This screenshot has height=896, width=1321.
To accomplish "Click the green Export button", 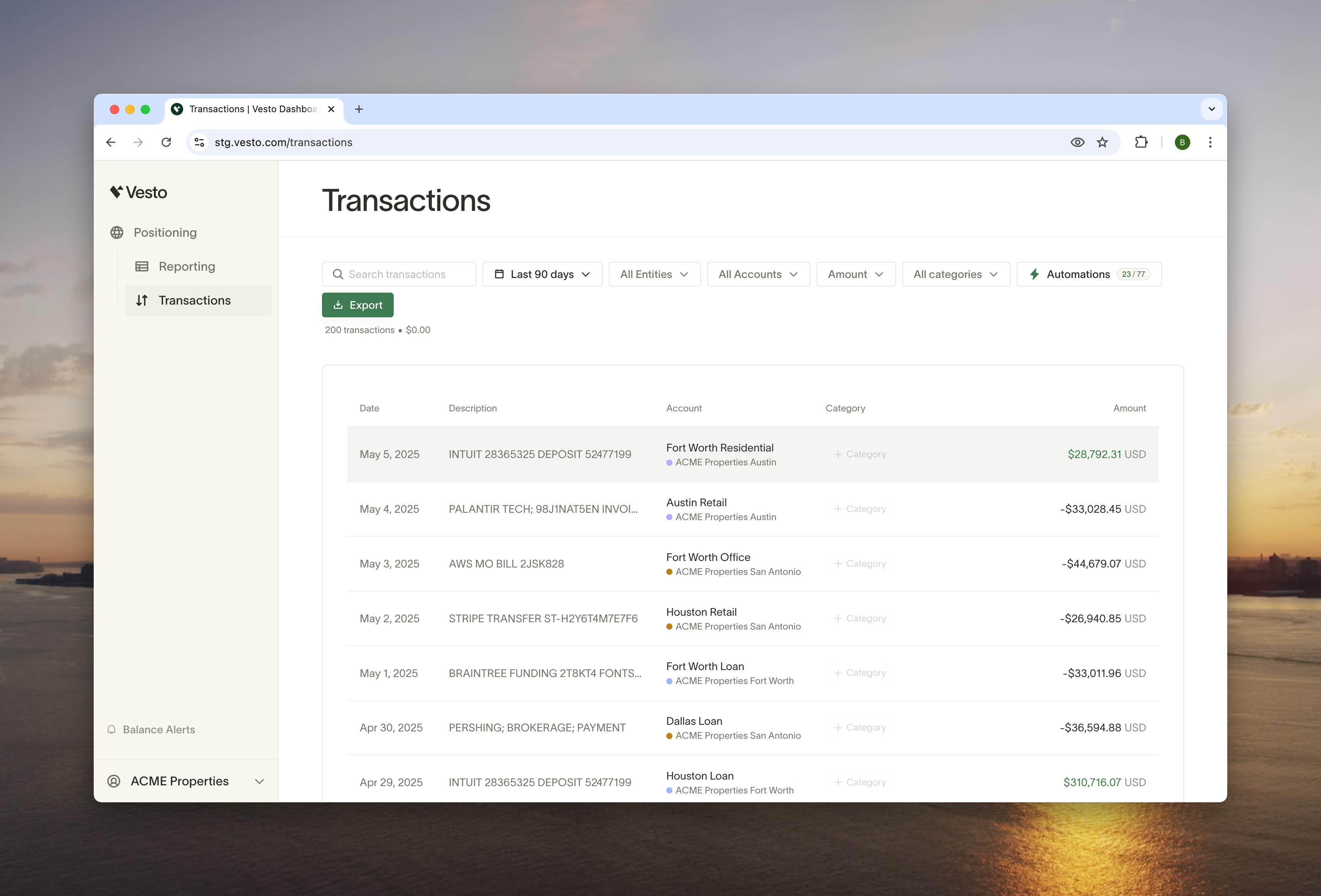I will tap(357, 305).
